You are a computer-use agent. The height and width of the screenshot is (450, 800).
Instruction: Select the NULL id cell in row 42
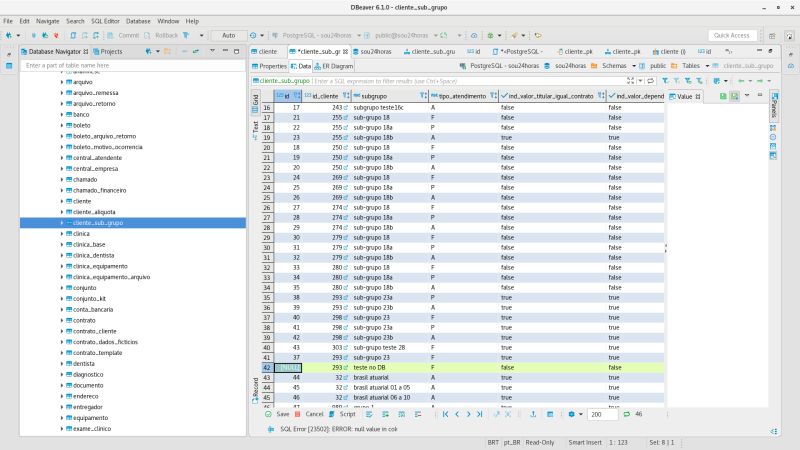click(288, 367)
